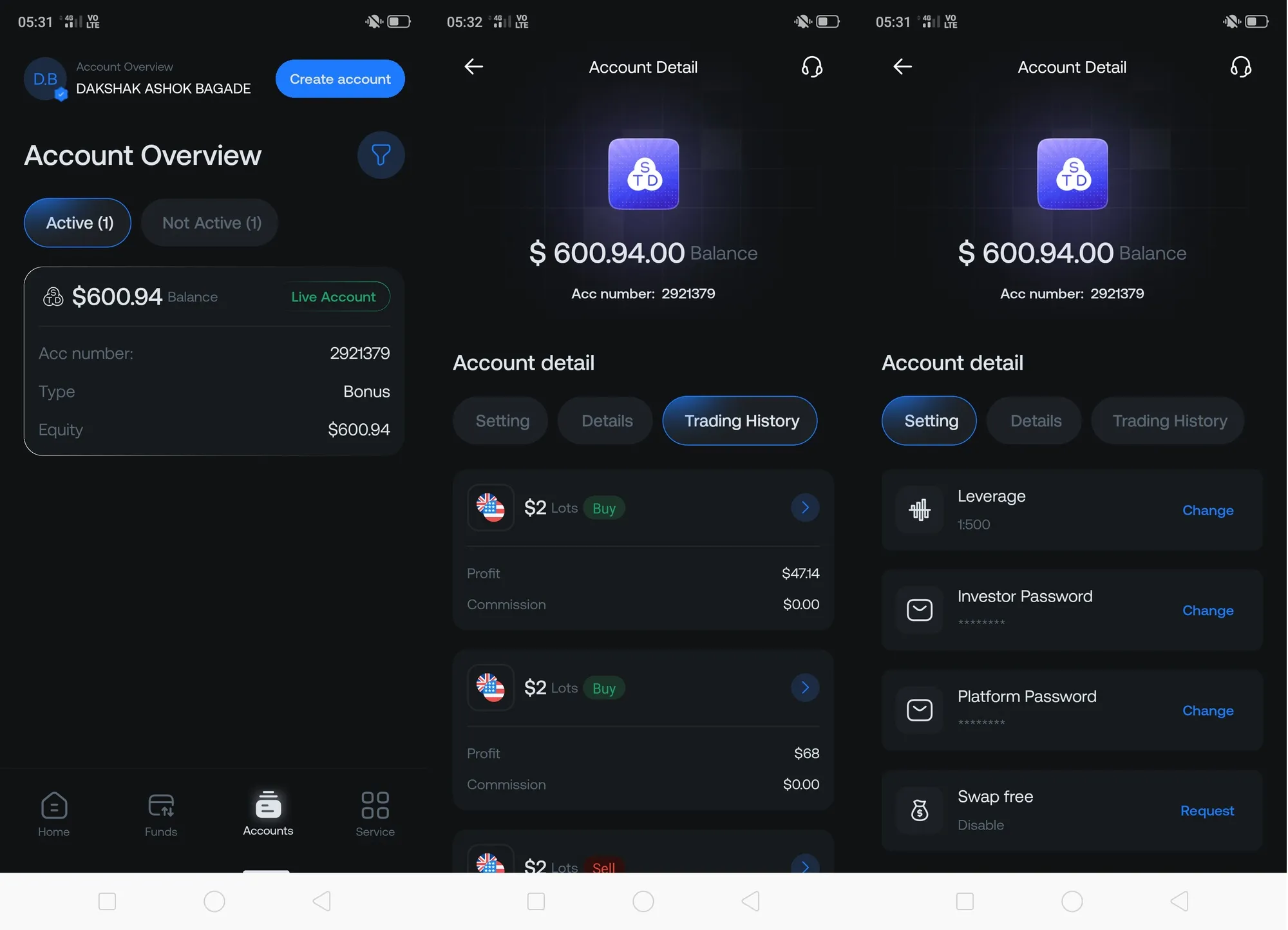Tap the 05:32 clock in the status bar
The height and width of the screenshot is (930, 1288).
point(464,22)
